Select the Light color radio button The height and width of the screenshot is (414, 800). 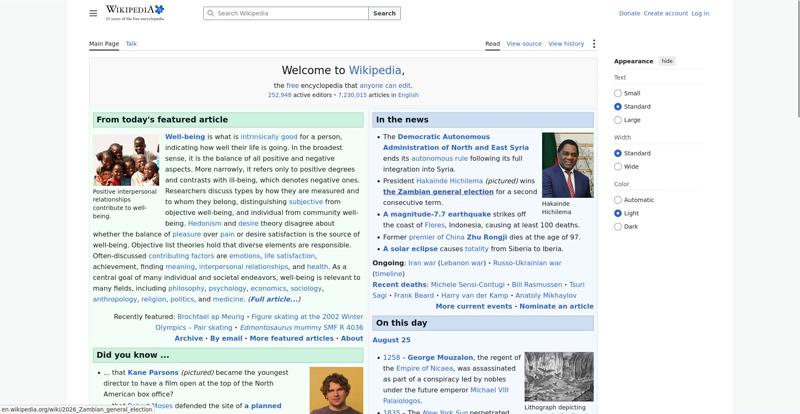click(618, 213)
